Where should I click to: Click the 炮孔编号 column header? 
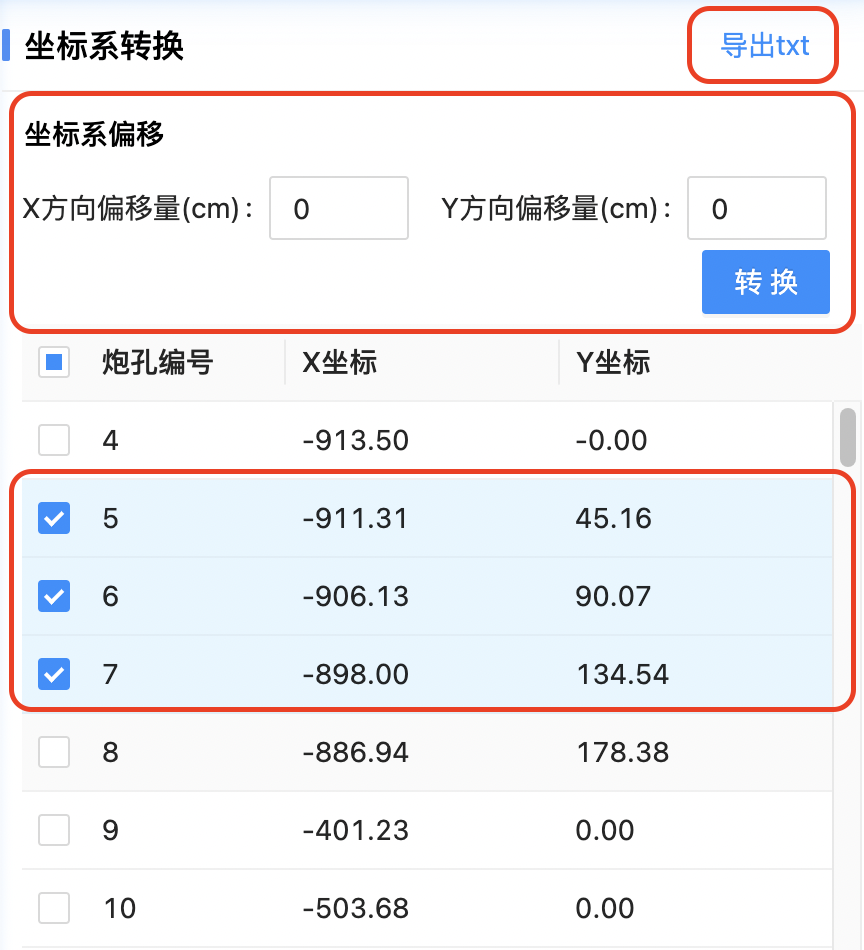pyautogui.click(x=157, y=362)
